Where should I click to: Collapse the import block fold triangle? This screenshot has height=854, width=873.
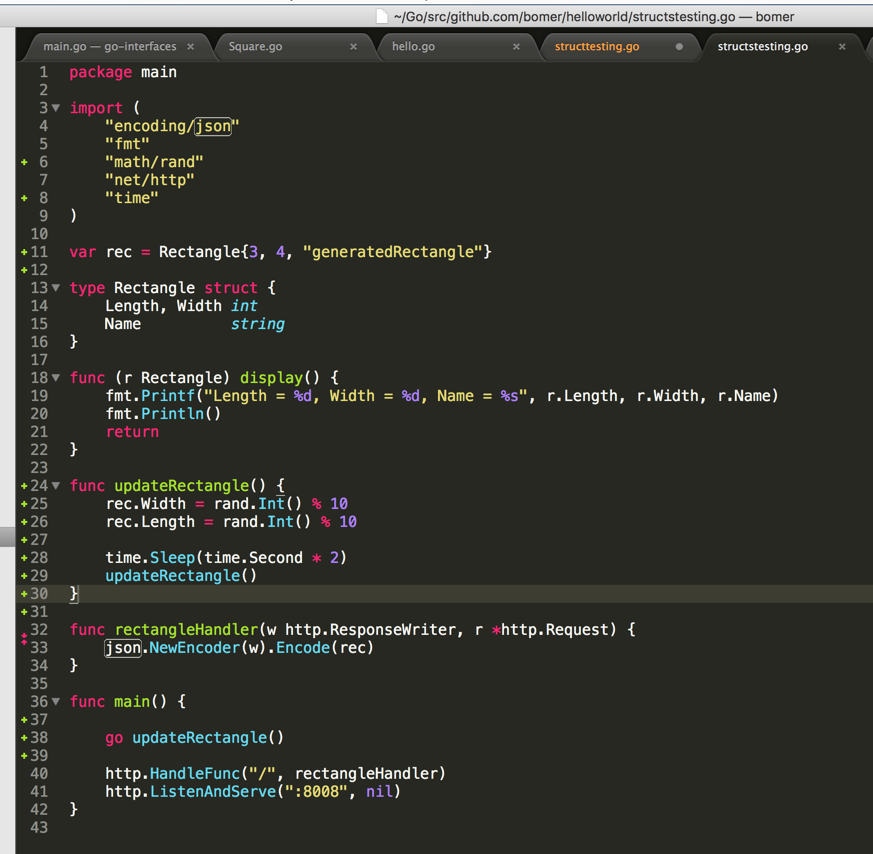click(x=55, y=108)
